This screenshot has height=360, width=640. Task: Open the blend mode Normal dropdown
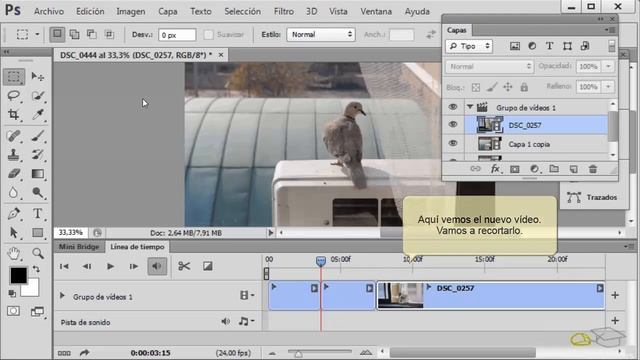tap(489, 66)
